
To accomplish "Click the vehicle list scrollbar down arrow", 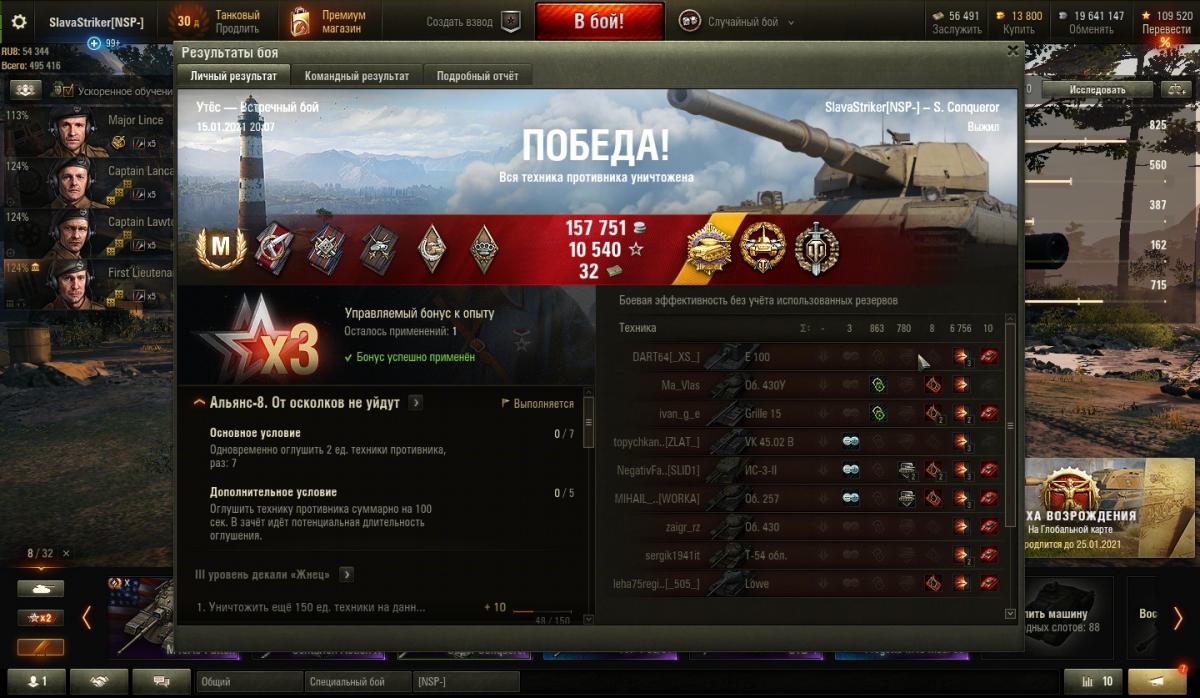I will coord(1009,614).
